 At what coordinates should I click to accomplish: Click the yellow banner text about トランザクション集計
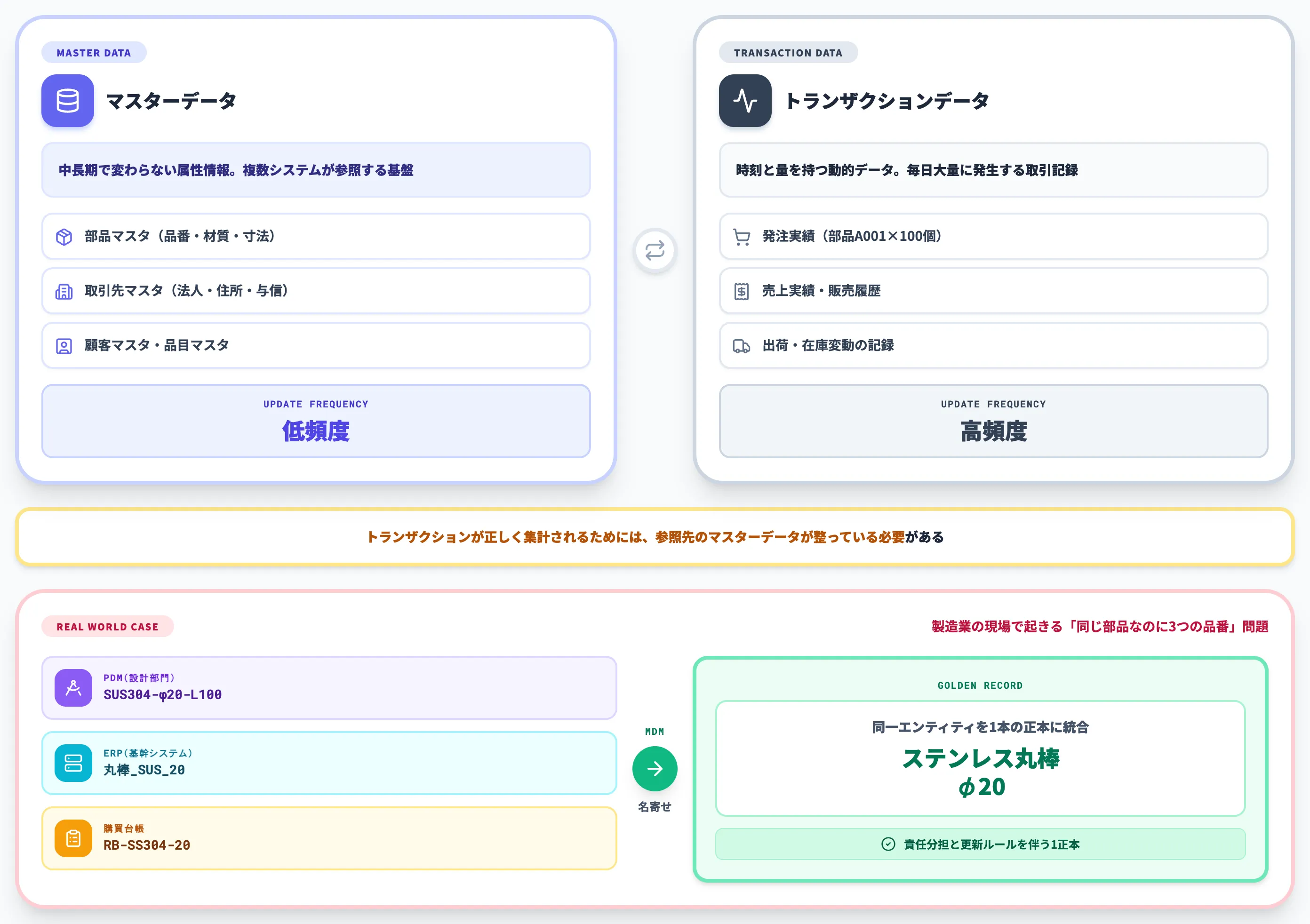(655, 537)
